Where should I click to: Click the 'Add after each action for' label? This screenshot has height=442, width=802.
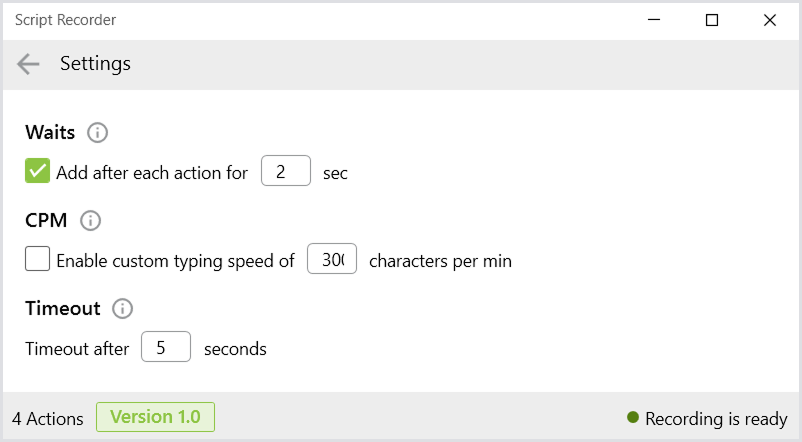coord(152,173)
